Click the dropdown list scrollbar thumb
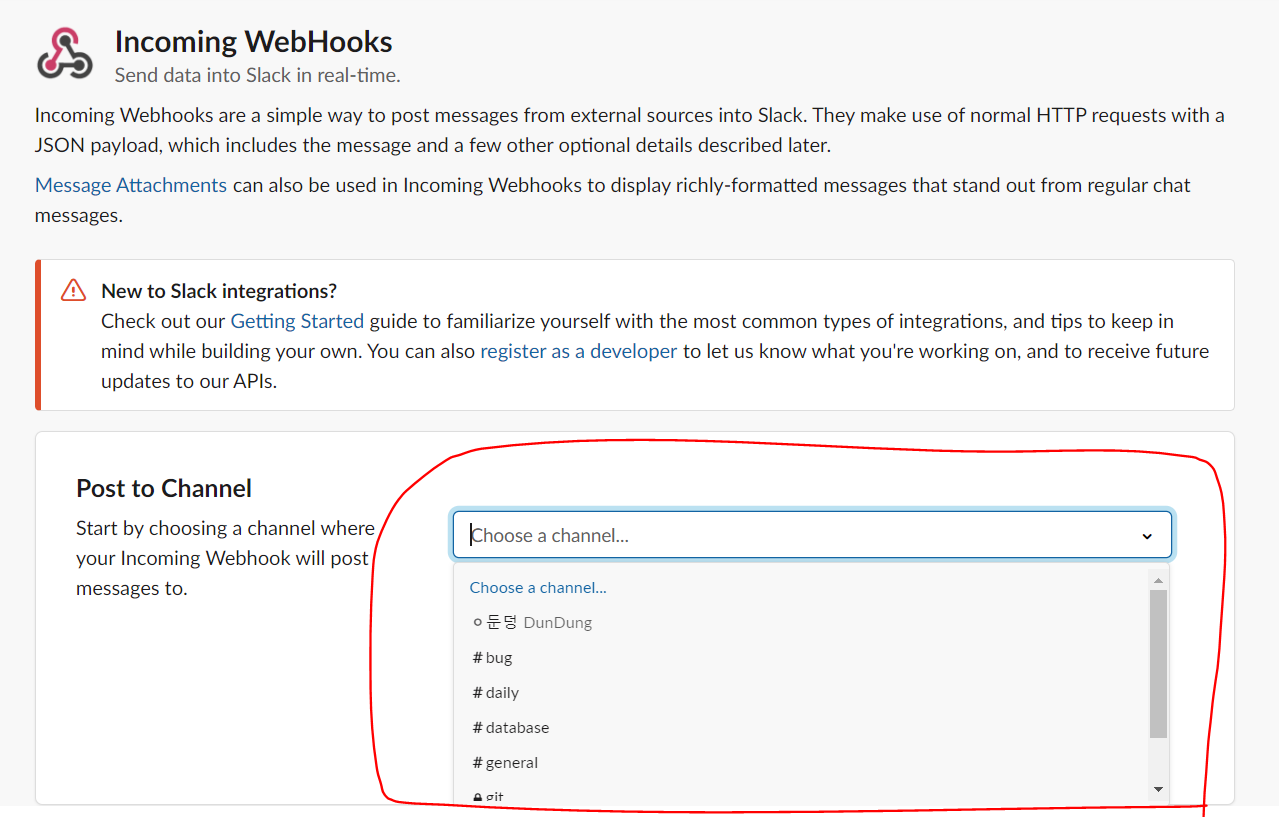Viewport: 1279px width, 817px height. [x=1158, y=664]
